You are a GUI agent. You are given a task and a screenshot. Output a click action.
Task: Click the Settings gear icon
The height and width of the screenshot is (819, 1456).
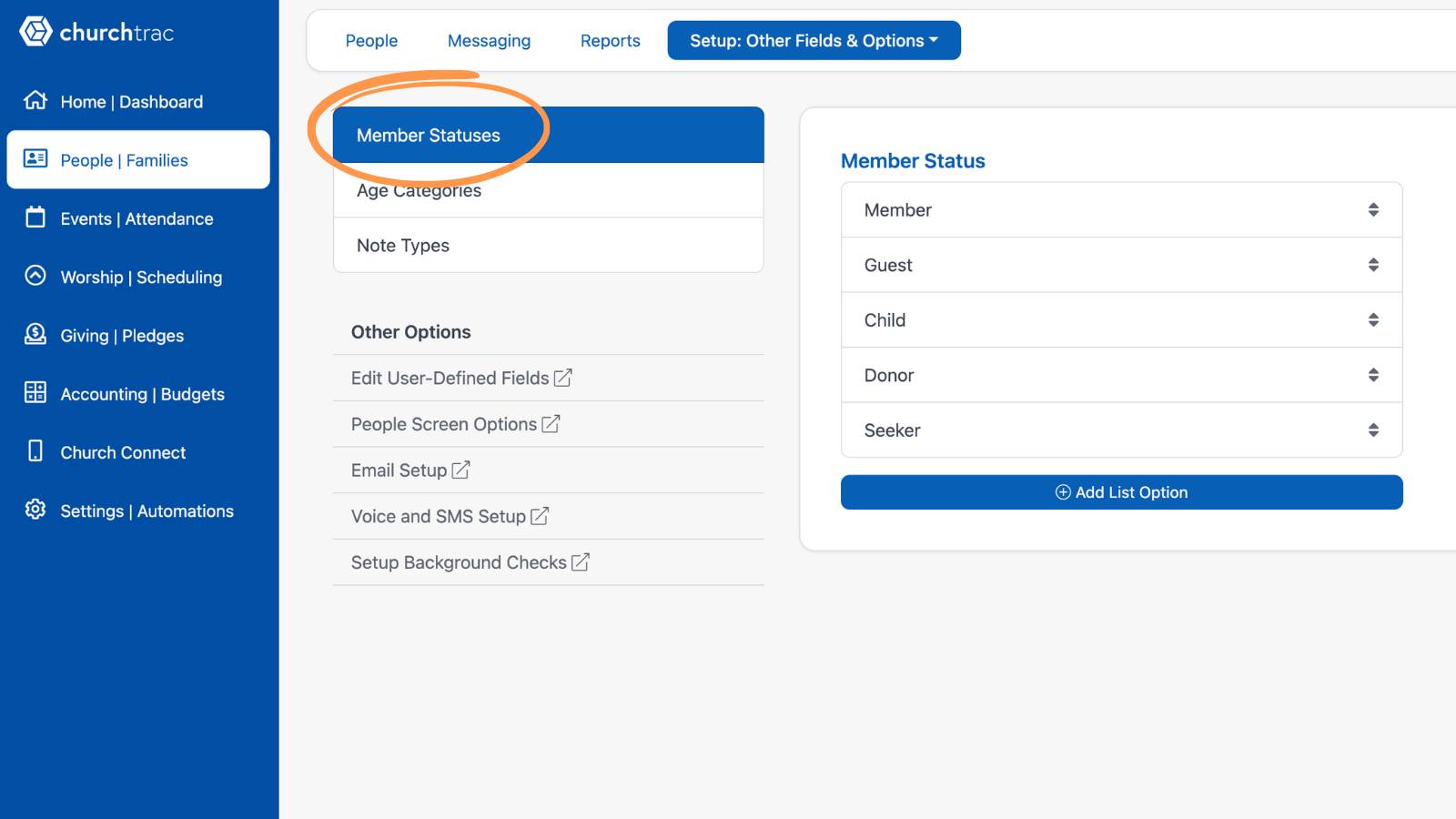pos(35,509)
